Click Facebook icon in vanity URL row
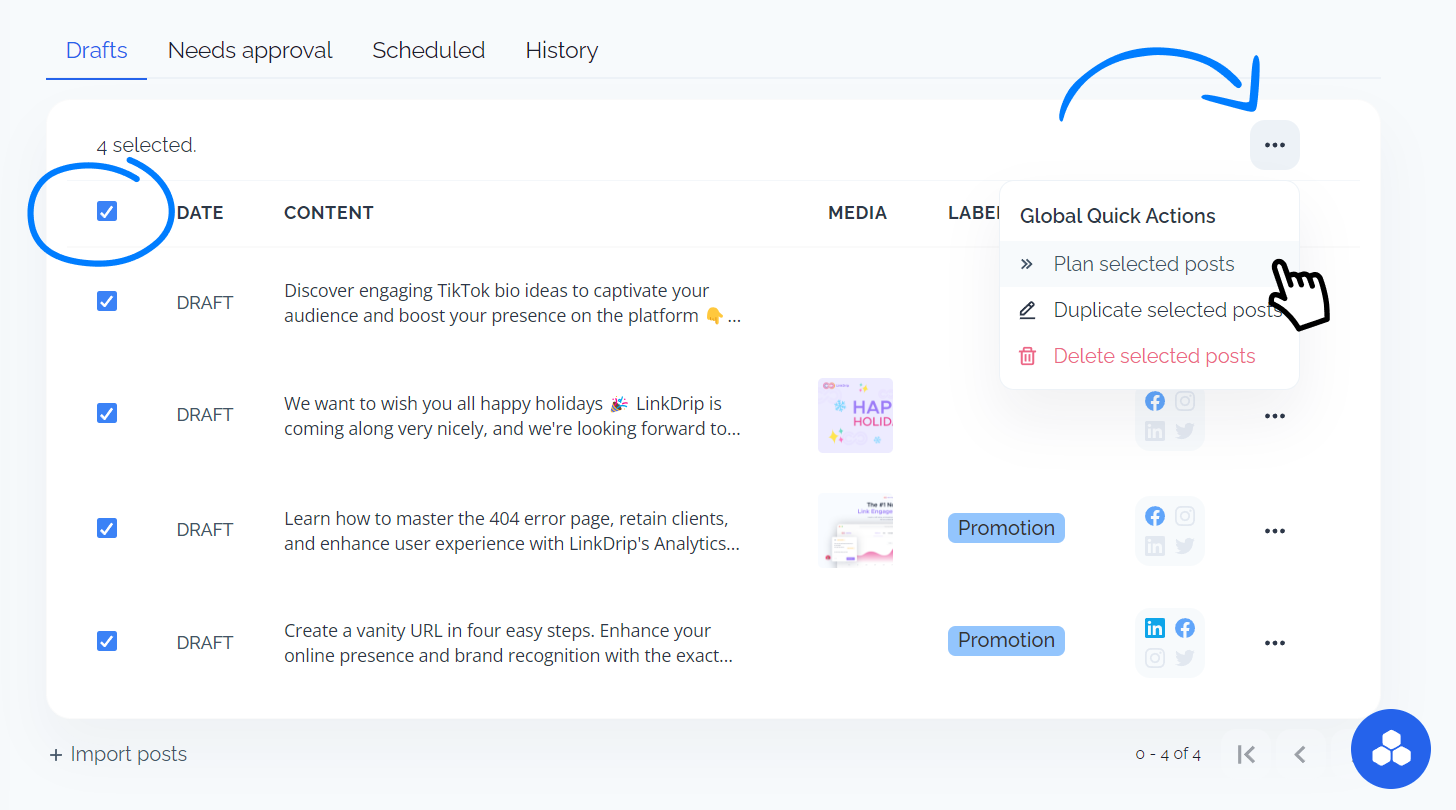Screen dimensions: 1456x810 pyautogui.click(x=1185, y=628)
